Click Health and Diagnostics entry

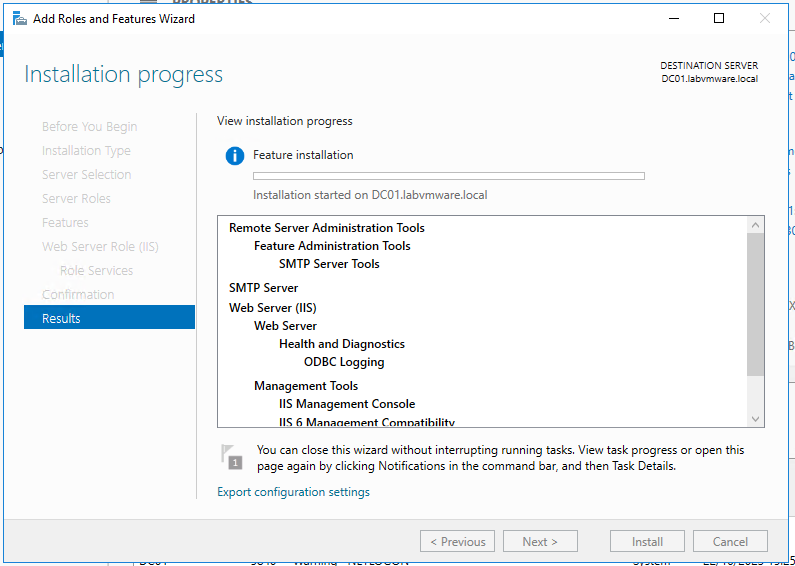[x=342, y=344]
